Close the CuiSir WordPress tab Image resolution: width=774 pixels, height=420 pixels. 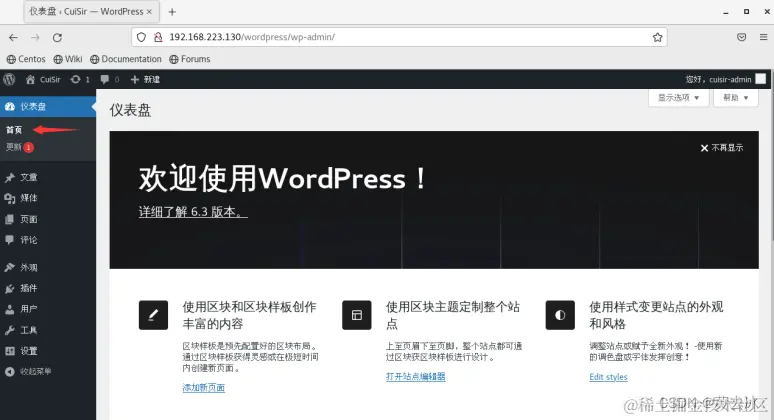click(149, 11)
